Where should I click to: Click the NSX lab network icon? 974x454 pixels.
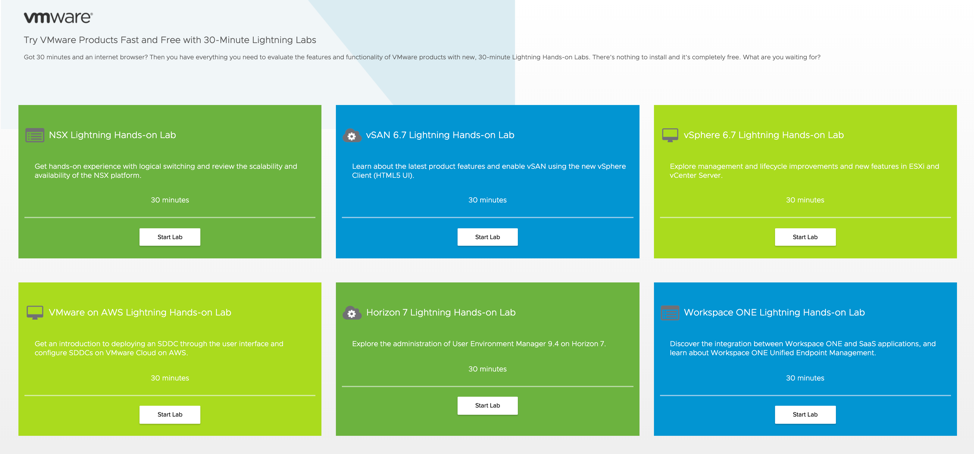point(35,135)
